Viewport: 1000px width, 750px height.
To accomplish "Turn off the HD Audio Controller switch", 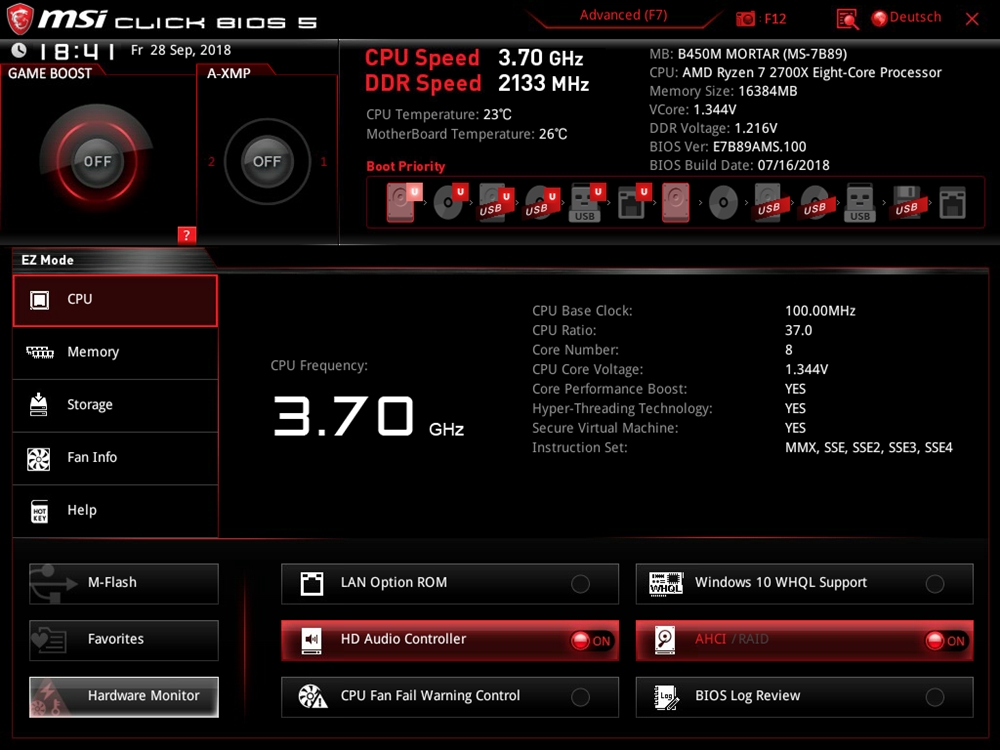I will coord(591,641).
